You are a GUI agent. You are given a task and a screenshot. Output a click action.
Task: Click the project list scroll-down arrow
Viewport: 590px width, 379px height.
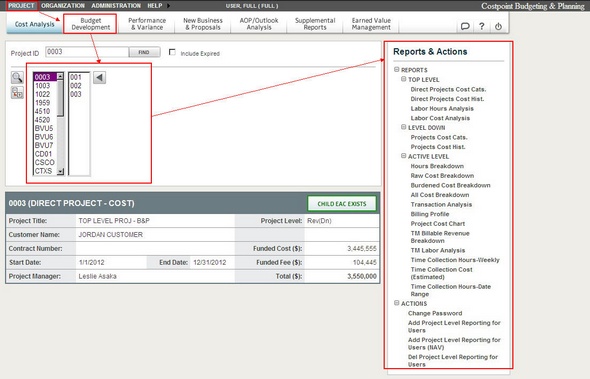(60, 172)
